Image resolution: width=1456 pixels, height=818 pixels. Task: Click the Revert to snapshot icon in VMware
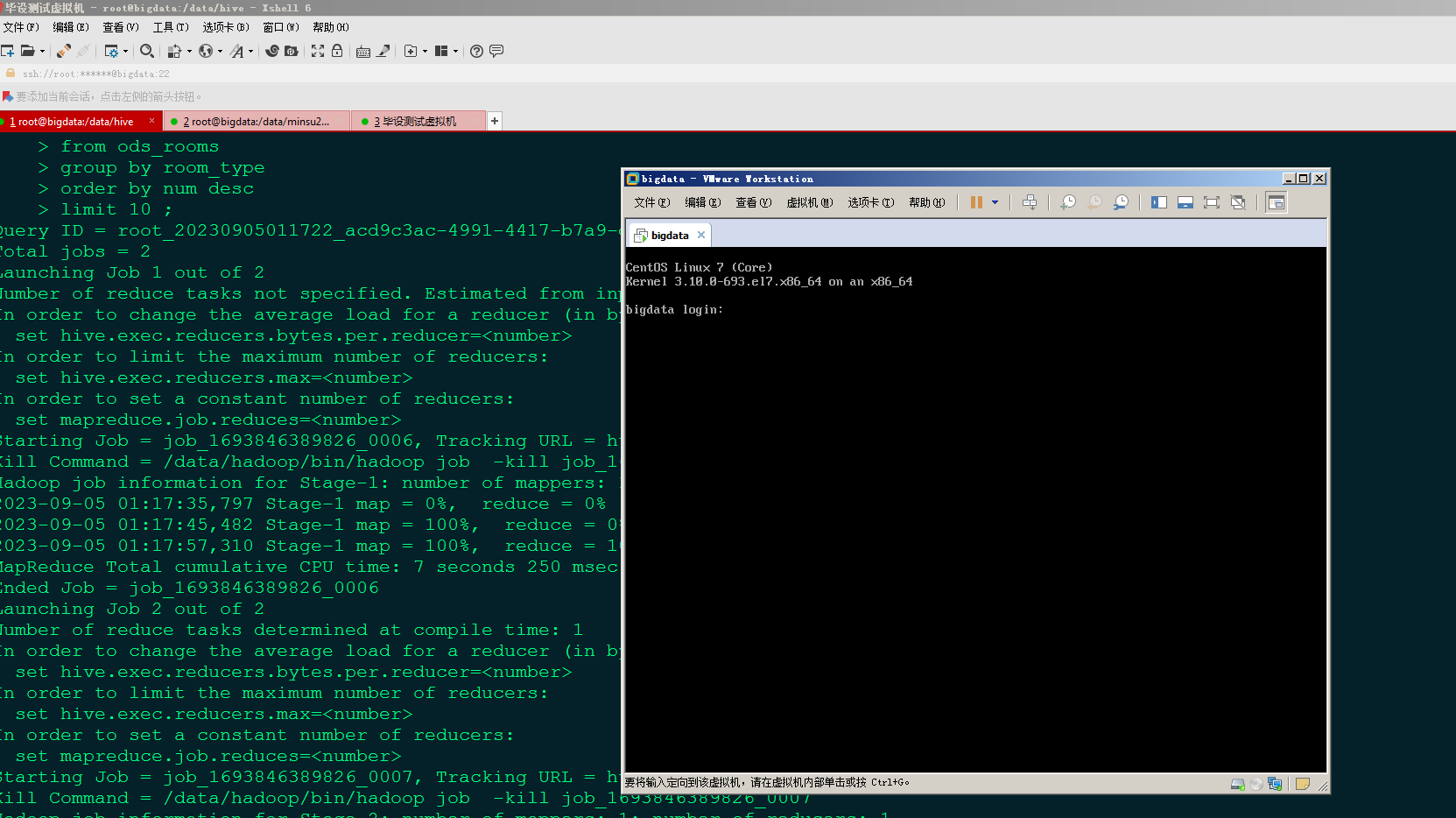click(x=1094, y=202)
